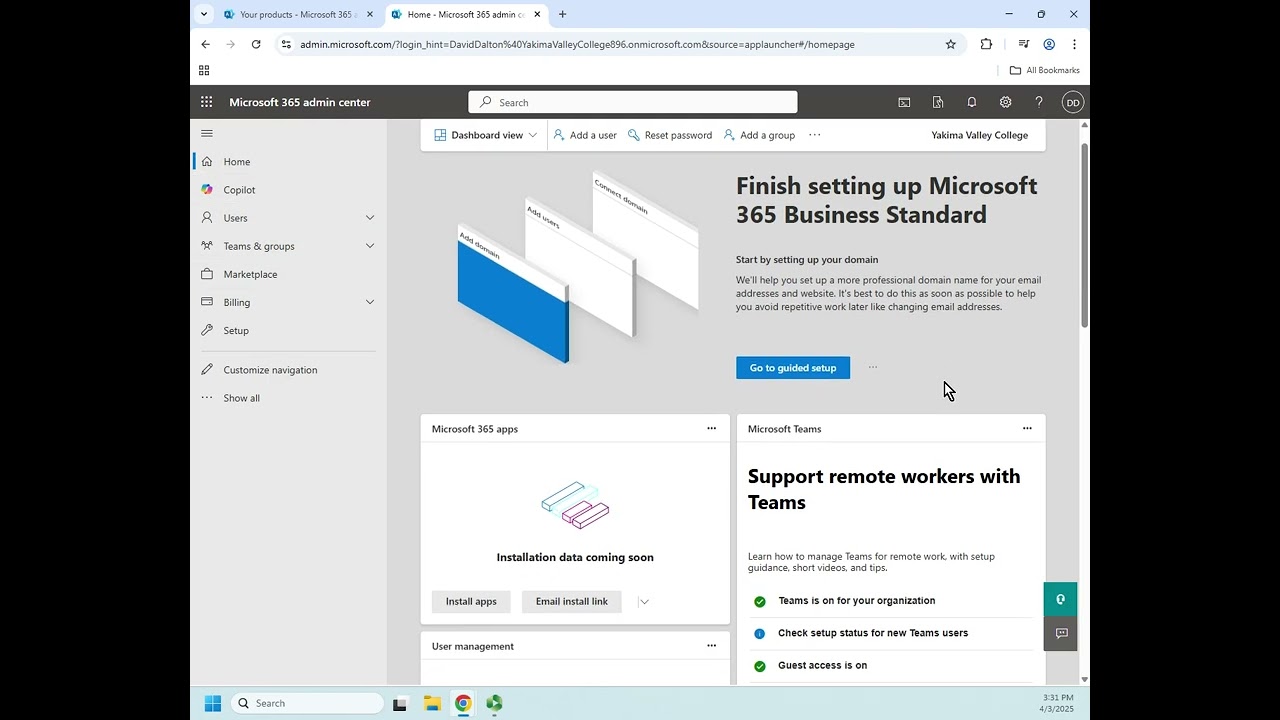Open Chrome tab search dropdown
1280x720 pixels.
pos(204,14)
